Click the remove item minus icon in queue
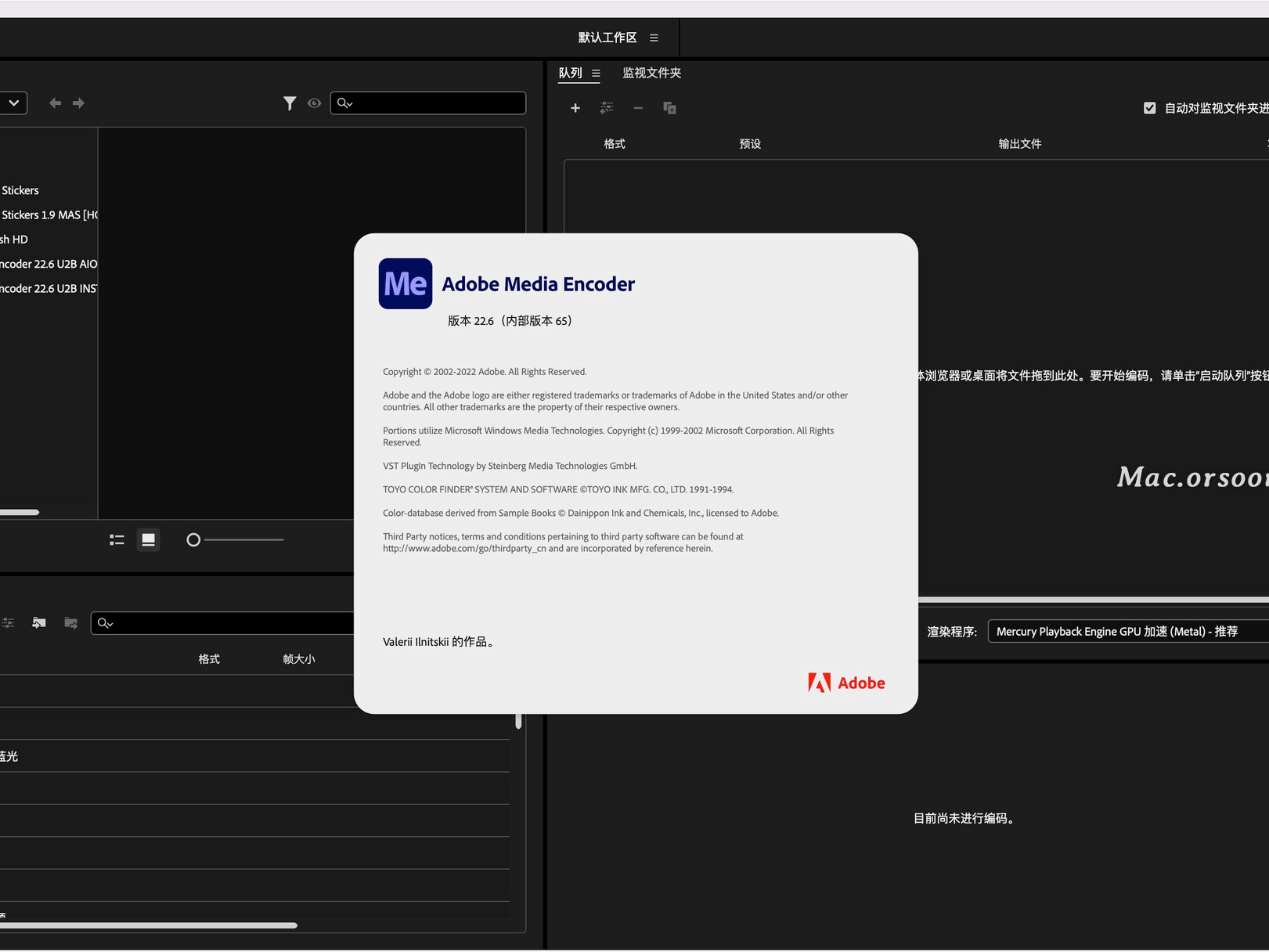This screenshot has height=952, width=1269. tap(638, 108)
